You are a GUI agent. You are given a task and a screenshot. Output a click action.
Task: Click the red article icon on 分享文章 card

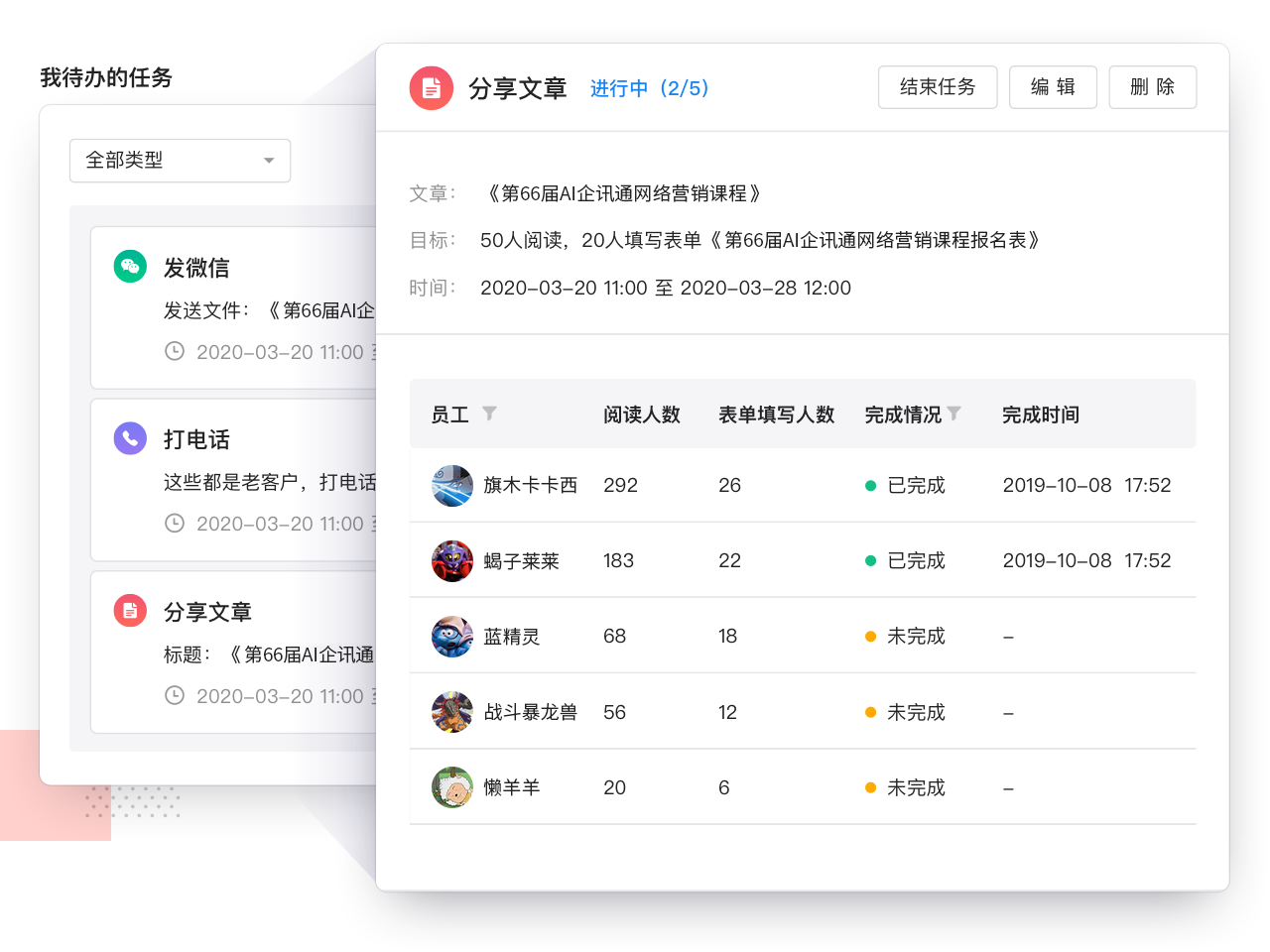[130, 610]
